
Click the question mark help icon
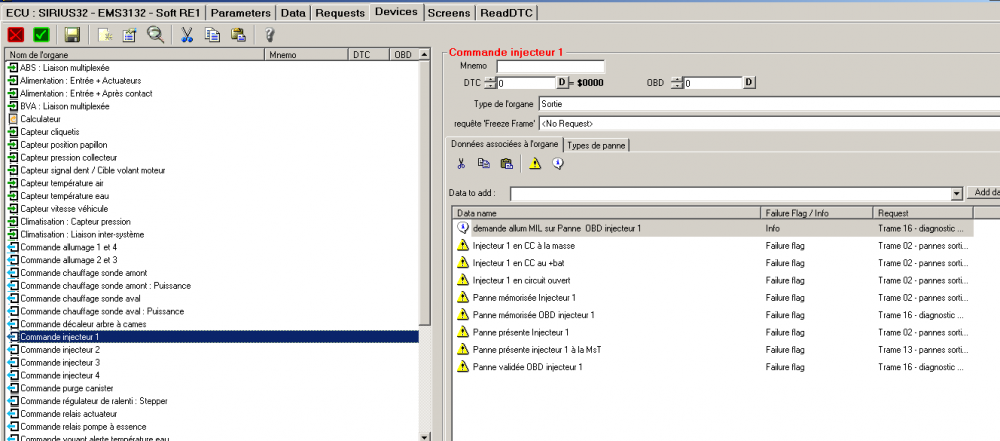pos(269,34)
